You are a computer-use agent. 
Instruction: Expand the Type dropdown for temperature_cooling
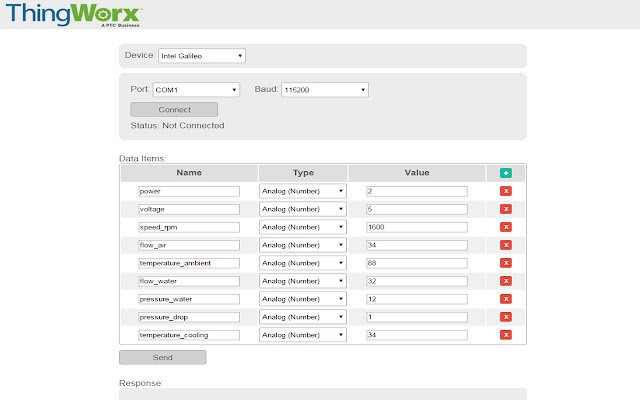tap(303, 335)
